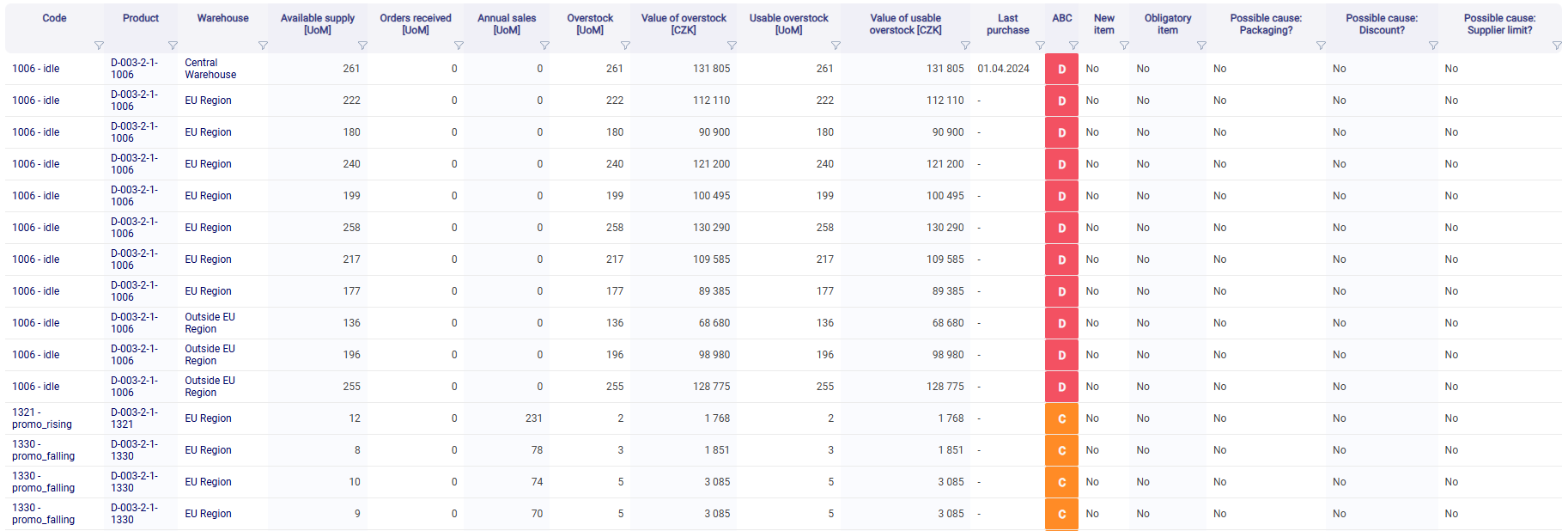Click the Warehouse column filter funnel

[x=263, y=46]
